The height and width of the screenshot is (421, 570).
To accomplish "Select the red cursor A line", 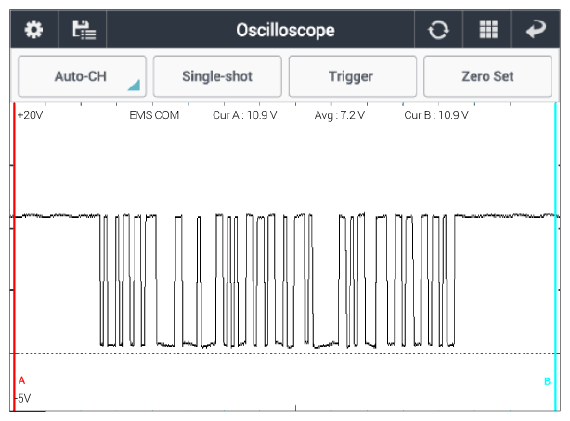I will point(14,257).
